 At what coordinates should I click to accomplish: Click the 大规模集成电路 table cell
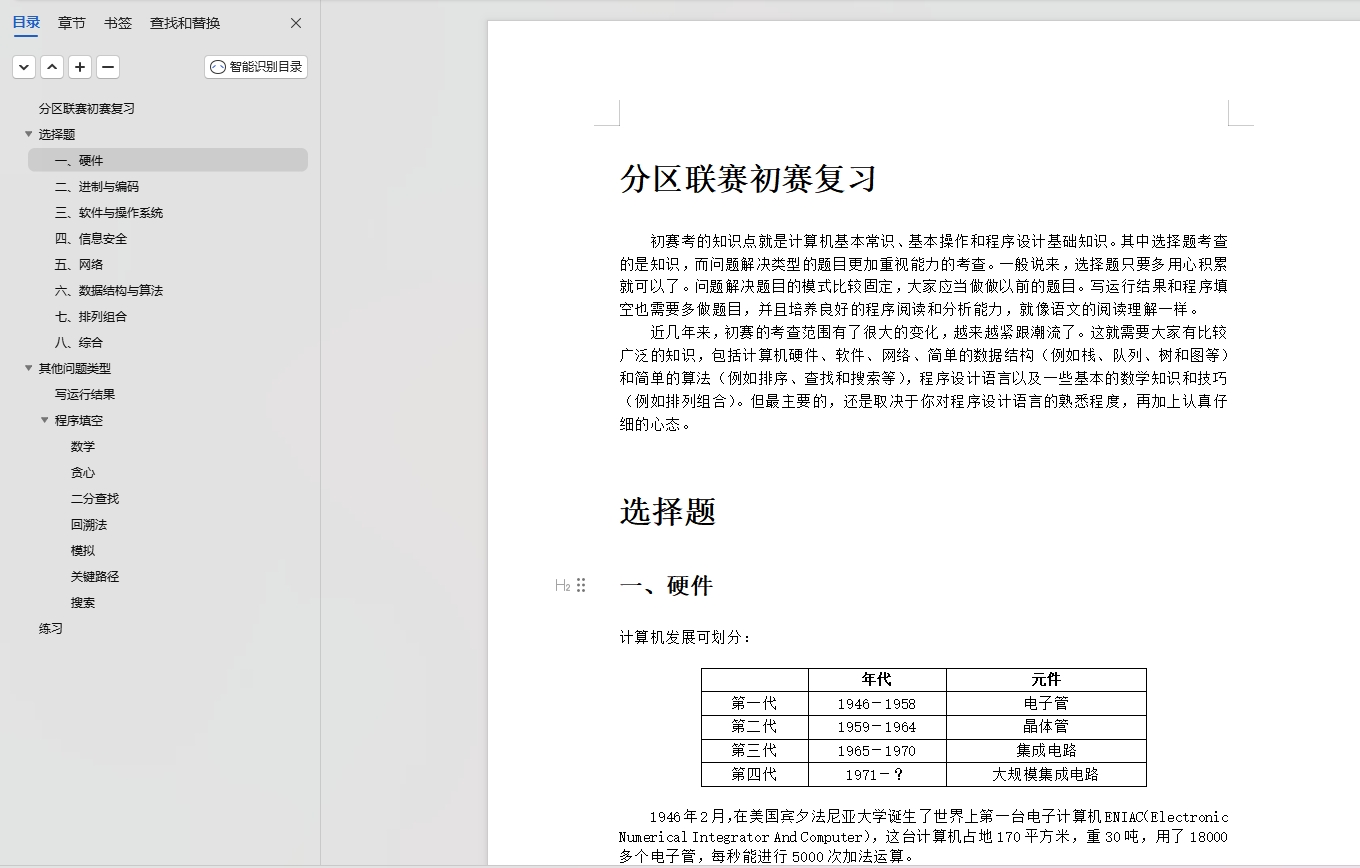coord(1046,774)
